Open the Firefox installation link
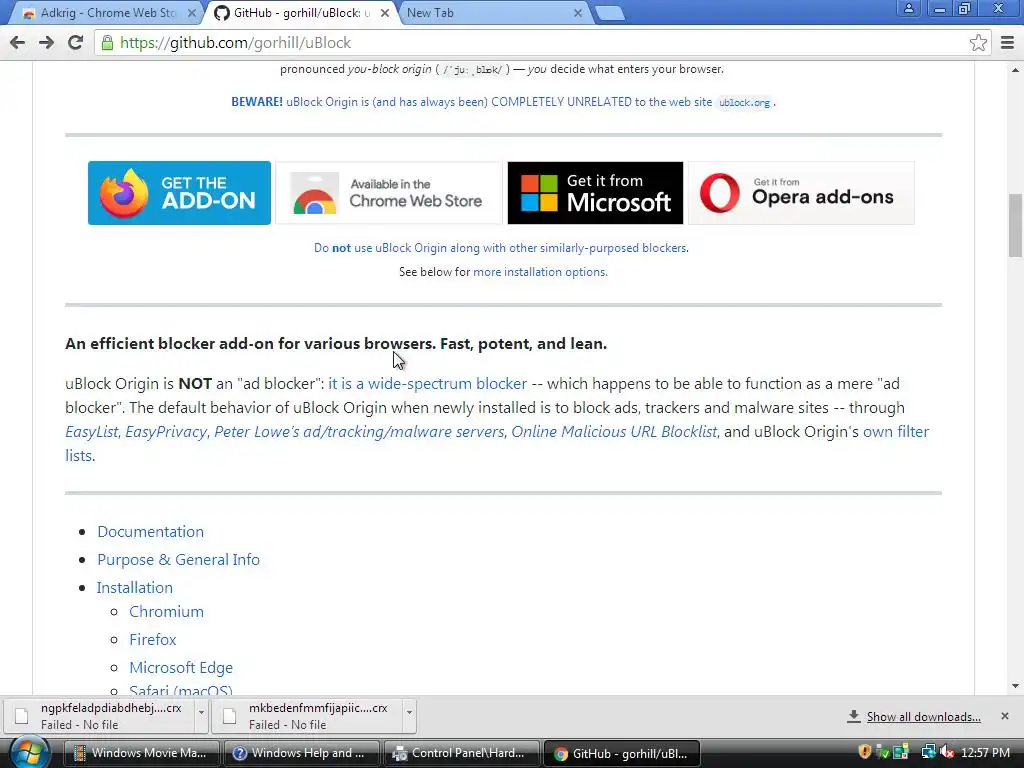The image size is (1024, 768). [153, 640]
